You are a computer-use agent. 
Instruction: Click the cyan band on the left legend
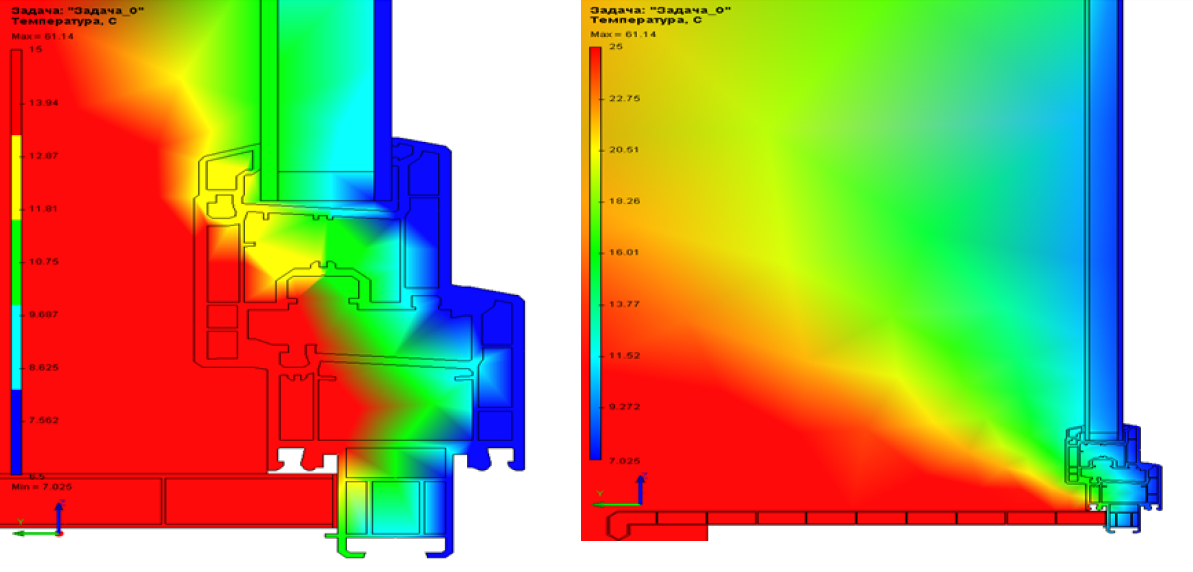point(15,347)
